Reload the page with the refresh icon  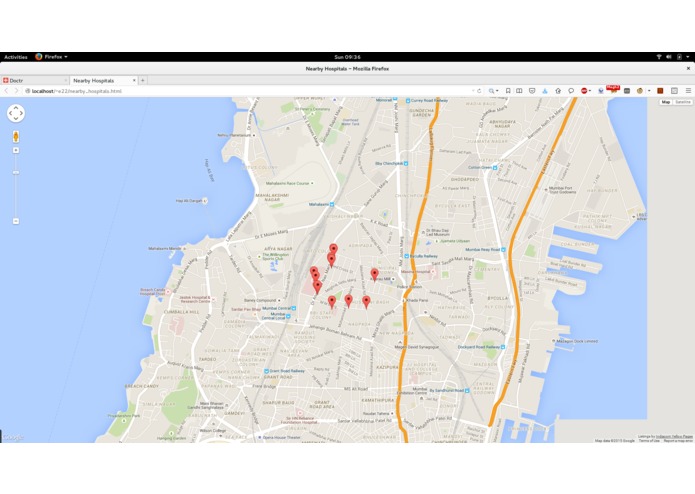pos(479,91)
